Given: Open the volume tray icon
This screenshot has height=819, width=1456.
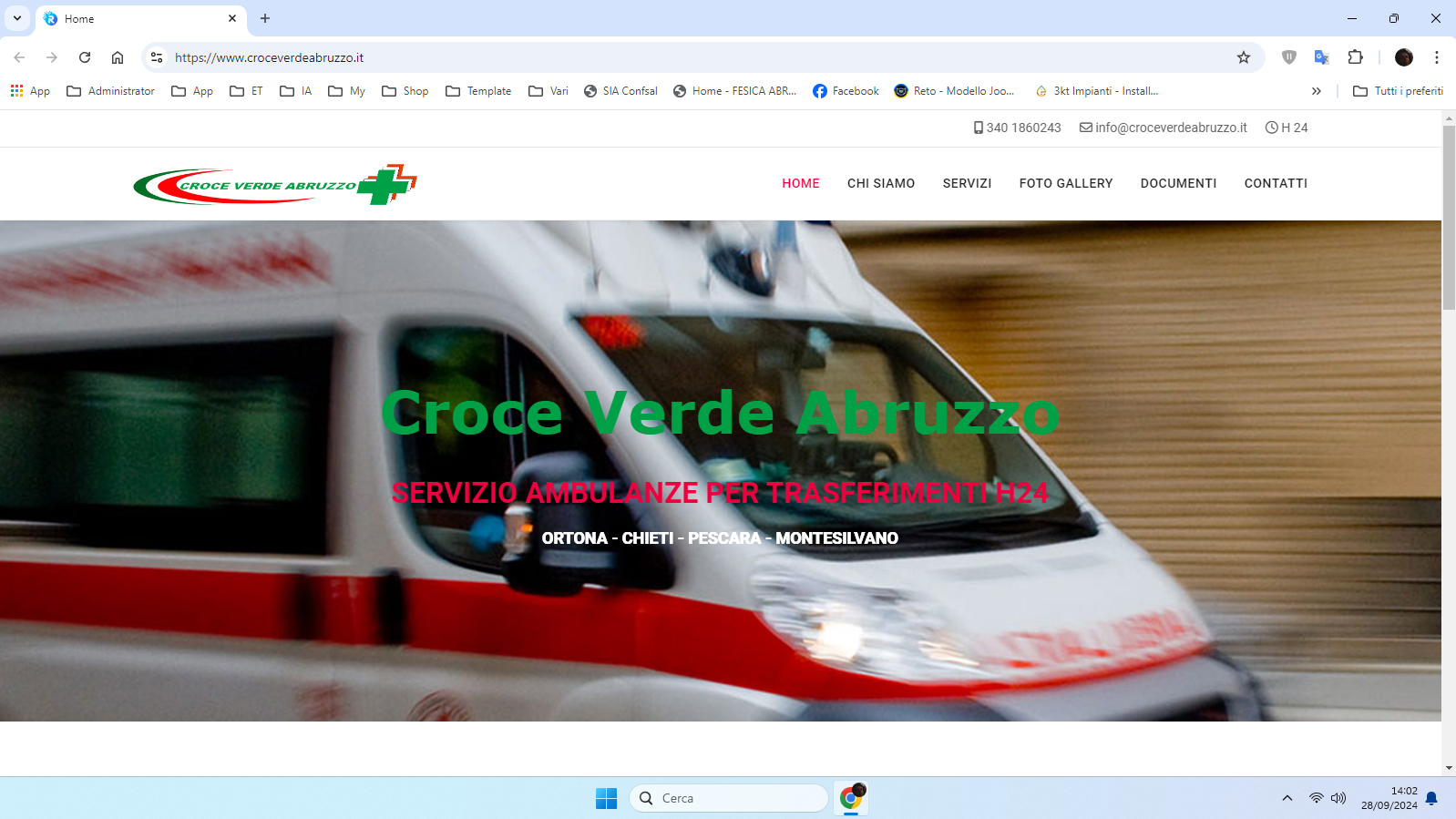Looking at the screenshot, I should pyautogui.click(x=1338, y=798).
